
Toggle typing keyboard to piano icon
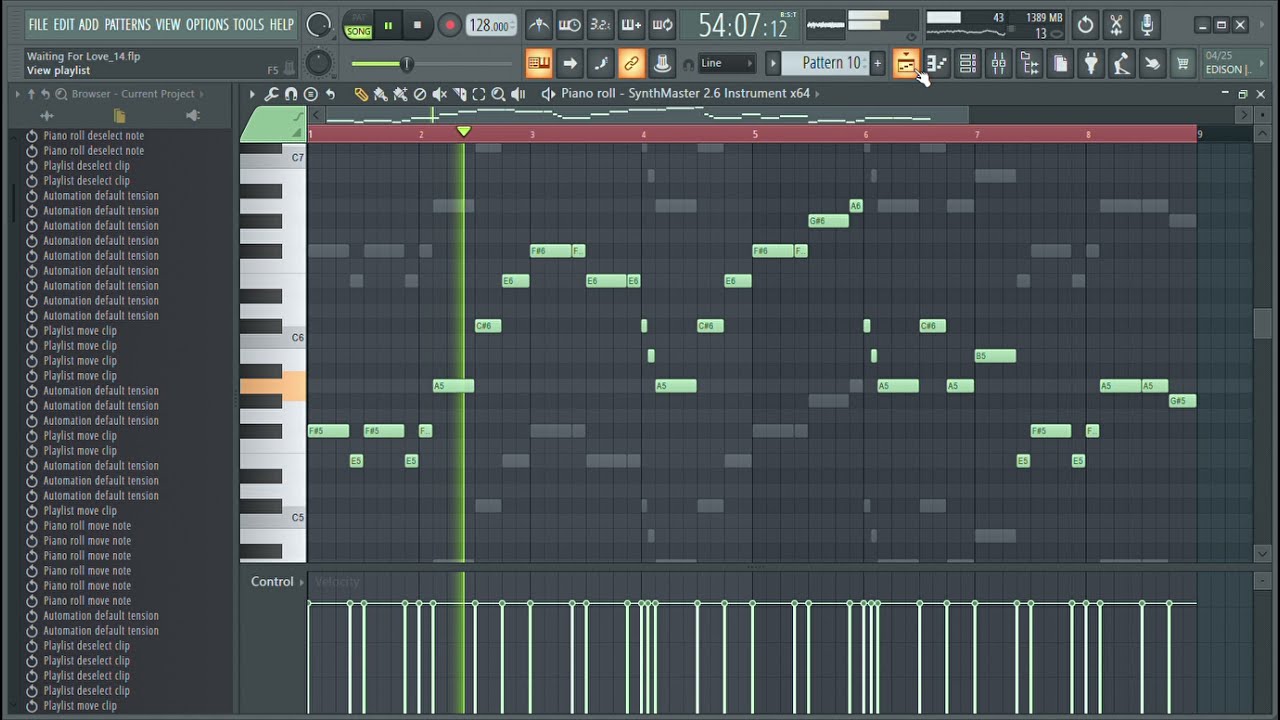click(539, 64)
